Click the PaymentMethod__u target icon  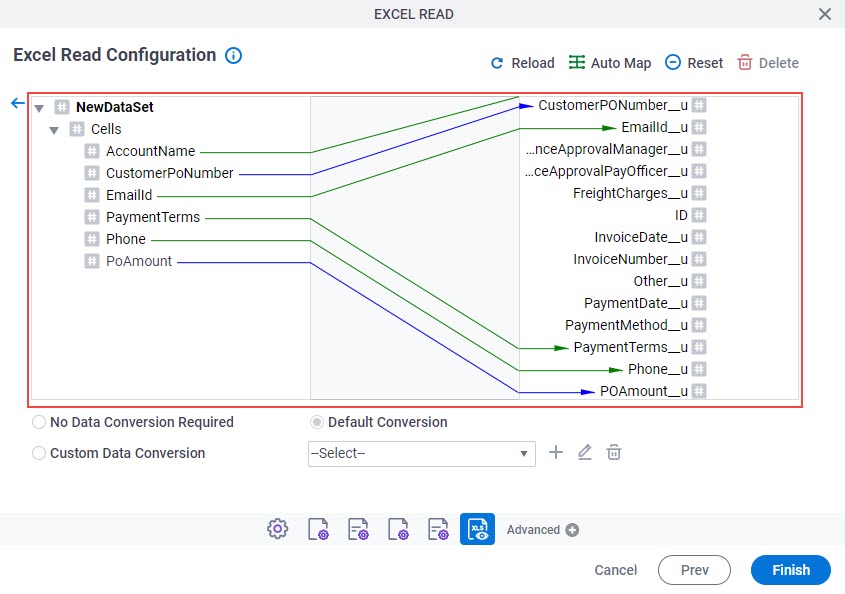(699, 325)
